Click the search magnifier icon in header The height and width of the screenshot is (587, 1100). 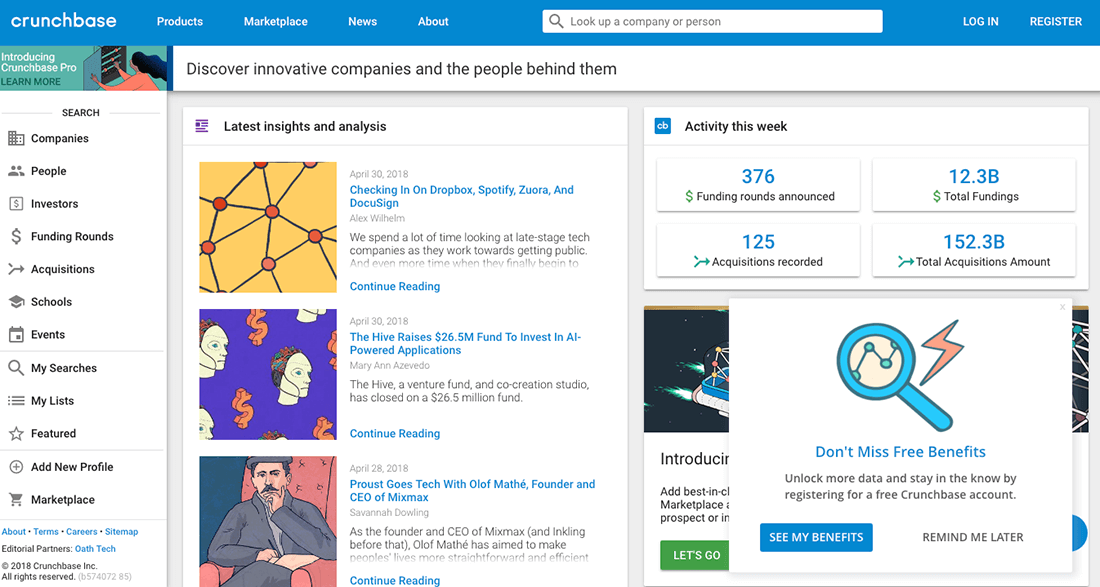pyautogui.click(x=556, y=21)
